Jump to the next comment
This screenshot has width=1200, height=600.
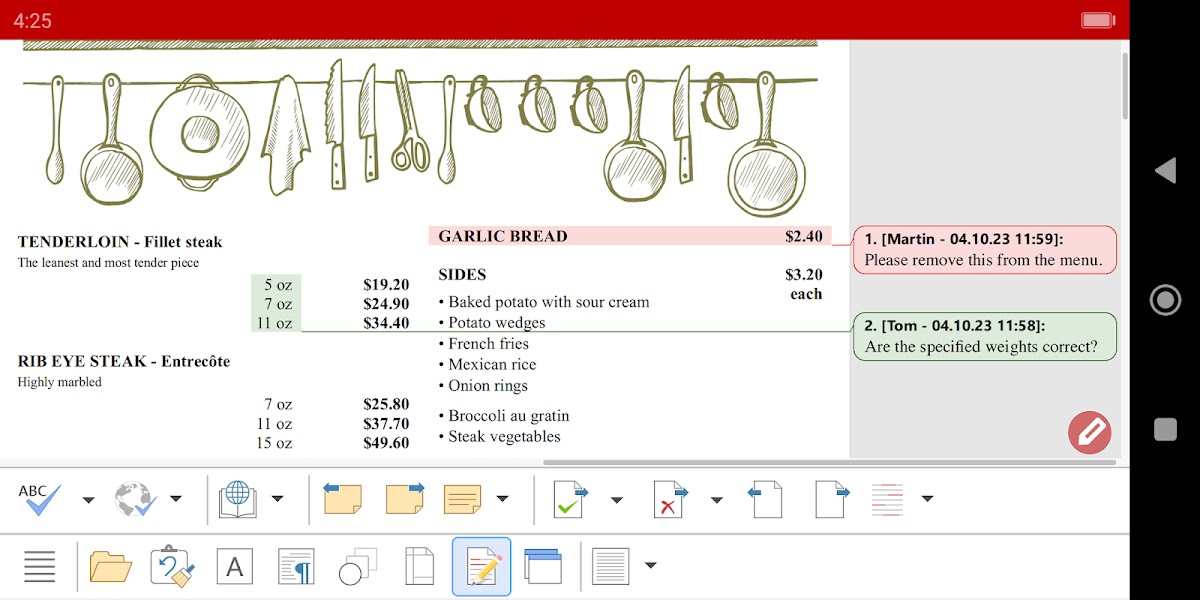click(405, 498)
